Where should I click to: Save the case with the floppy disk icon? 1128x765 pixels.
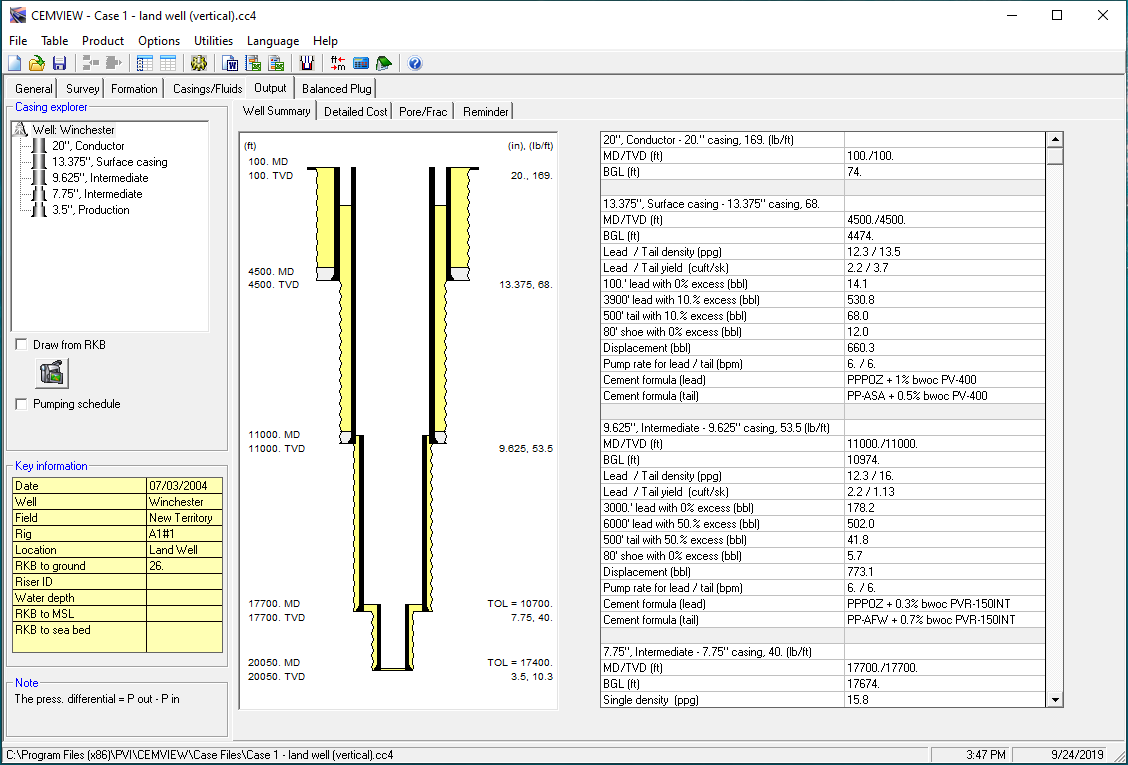tap(59, 63)
